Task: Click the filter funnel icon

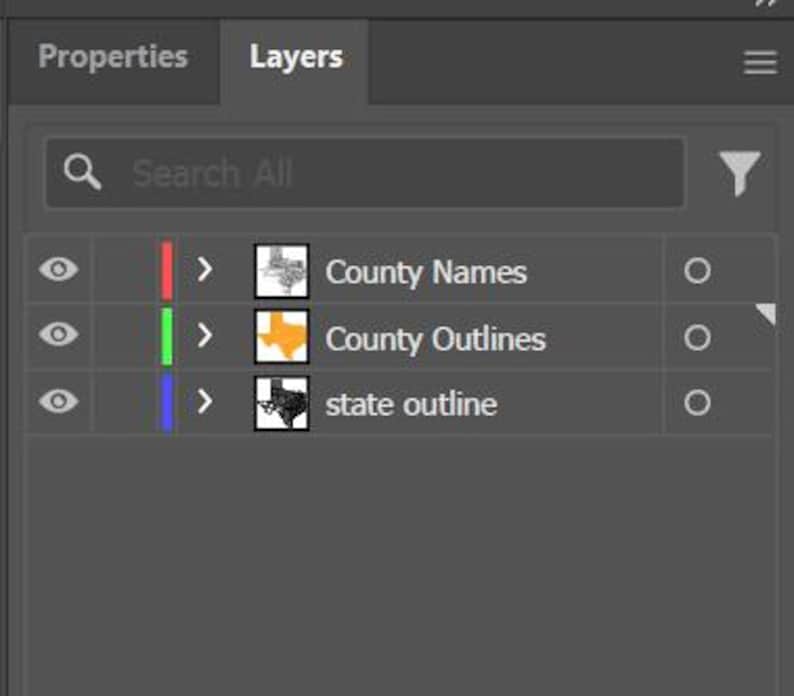Action: 740,173
